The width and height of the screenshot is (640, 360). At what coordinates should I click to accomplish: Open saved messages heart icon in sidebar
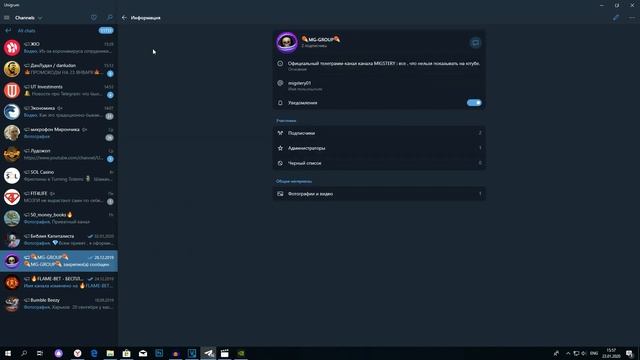(94, 18)
